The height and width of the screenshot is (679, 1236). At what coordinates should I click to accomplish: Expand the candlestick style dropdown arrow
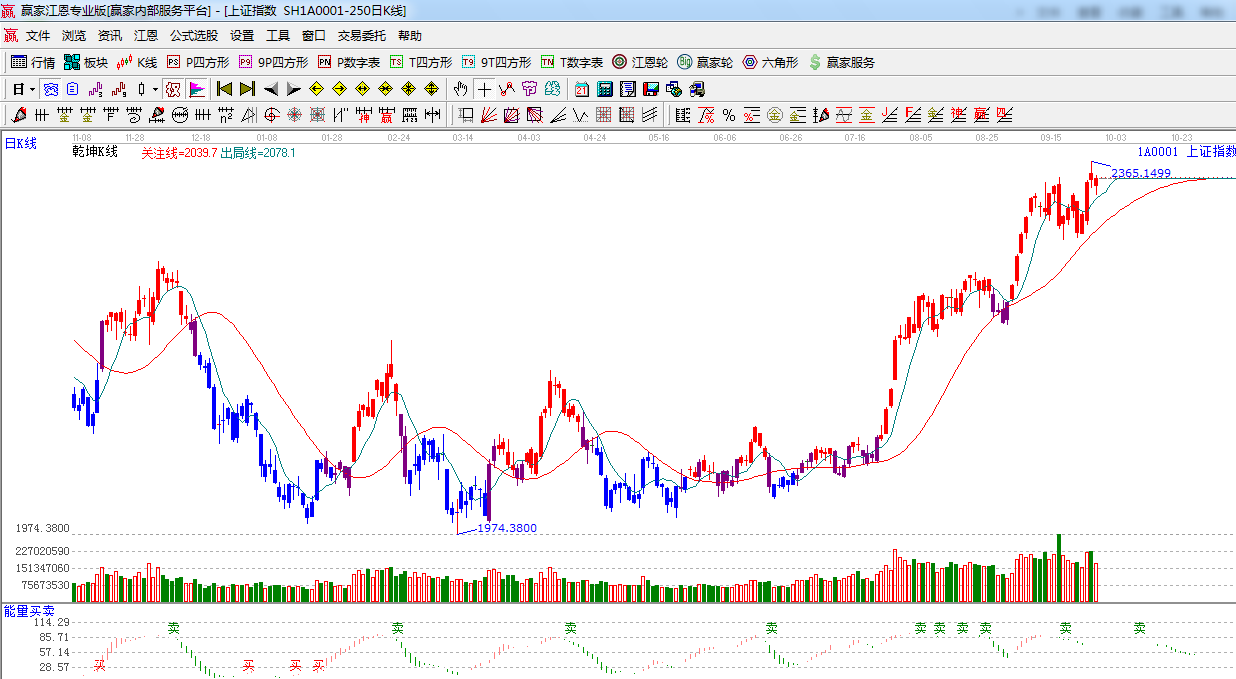[155, 89]
